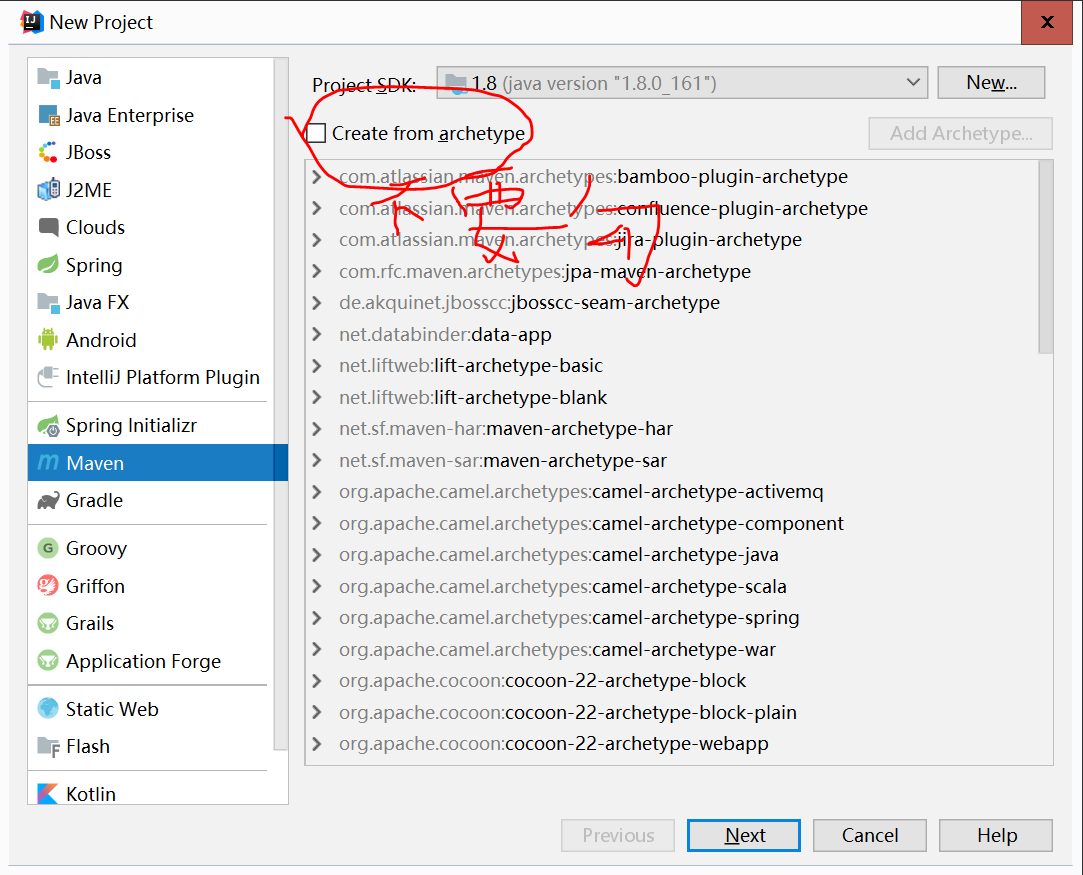Click the Cancel button

[x=870, y=836]
